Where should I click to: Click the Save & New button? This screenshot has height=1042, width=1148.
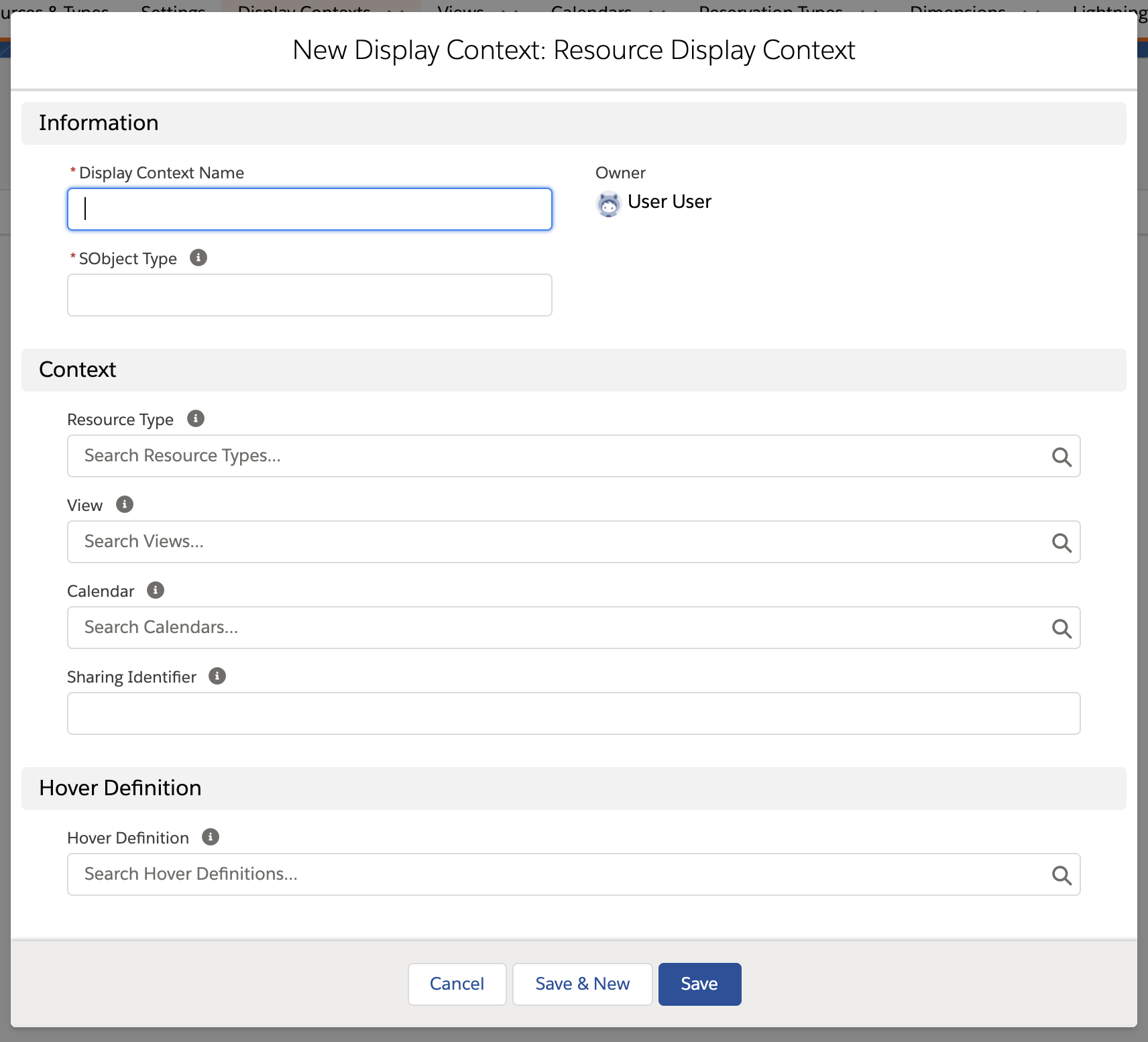[582, 984]
